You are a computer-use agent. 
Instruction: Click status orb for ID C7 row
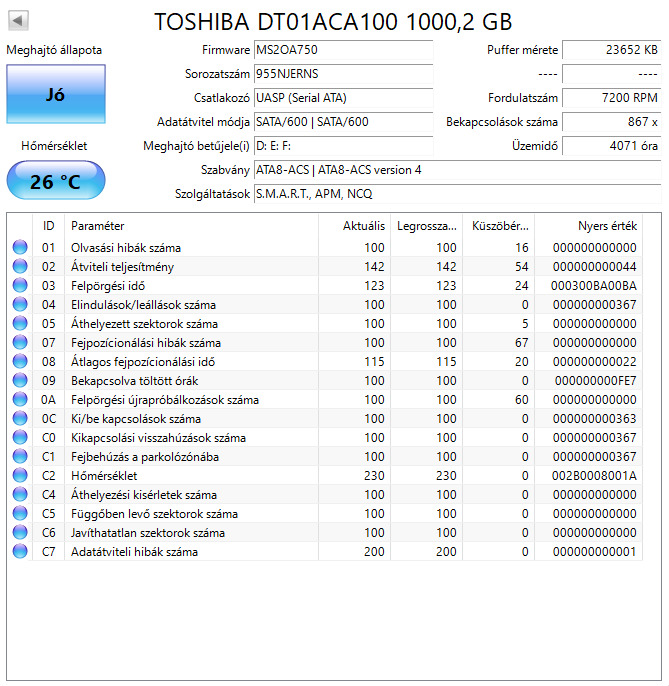[x=20, y=551]
